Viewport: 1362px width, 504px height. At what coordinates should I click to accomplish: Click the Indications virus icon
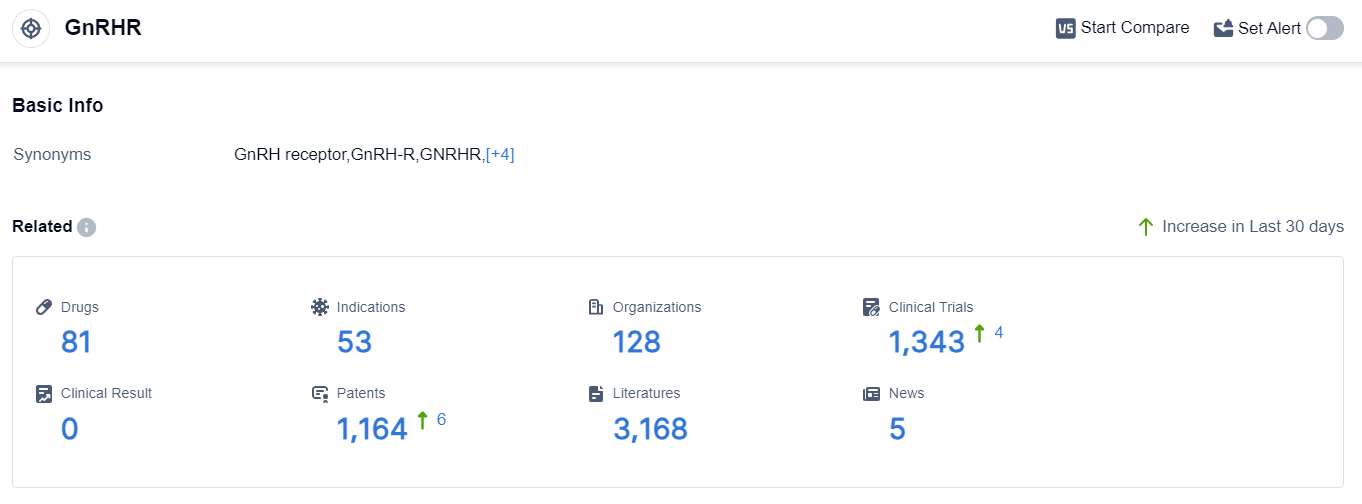[320, 307]
